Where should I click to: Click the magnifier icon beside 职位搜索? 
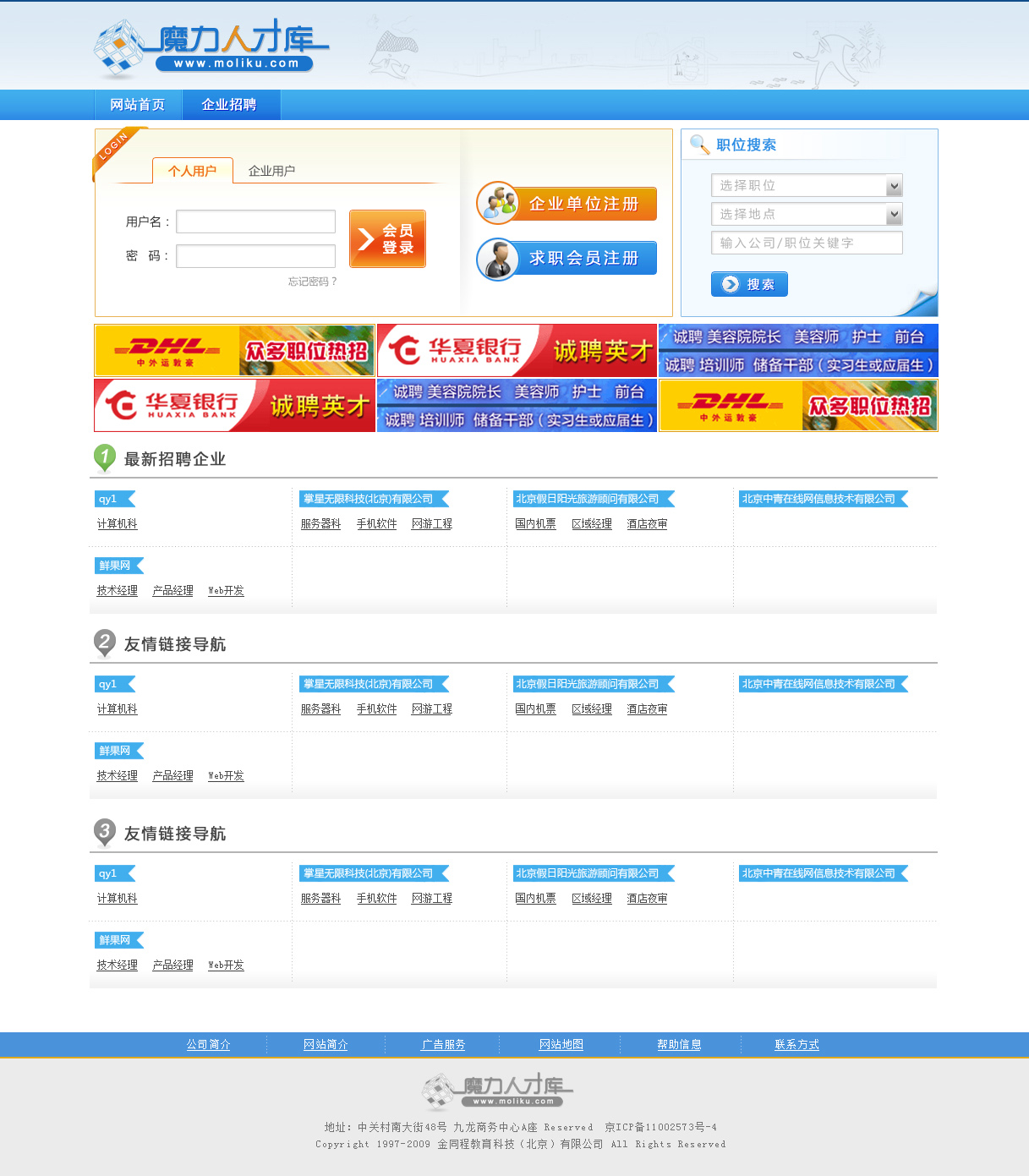(x=699, y=145)
